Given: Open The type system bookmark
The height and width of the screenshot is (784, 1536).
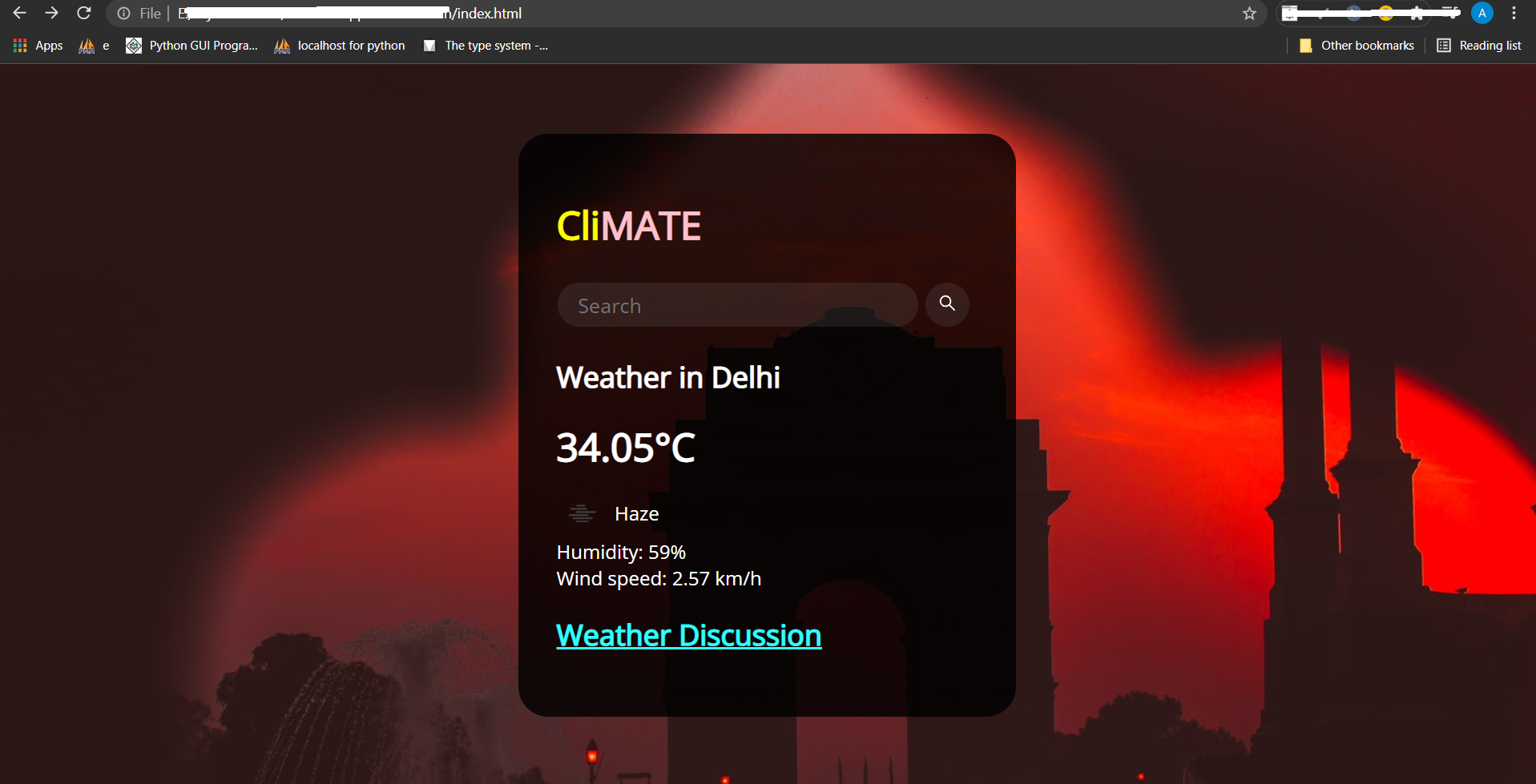Looking at the screenshot, I should click(x=486, y=46).
